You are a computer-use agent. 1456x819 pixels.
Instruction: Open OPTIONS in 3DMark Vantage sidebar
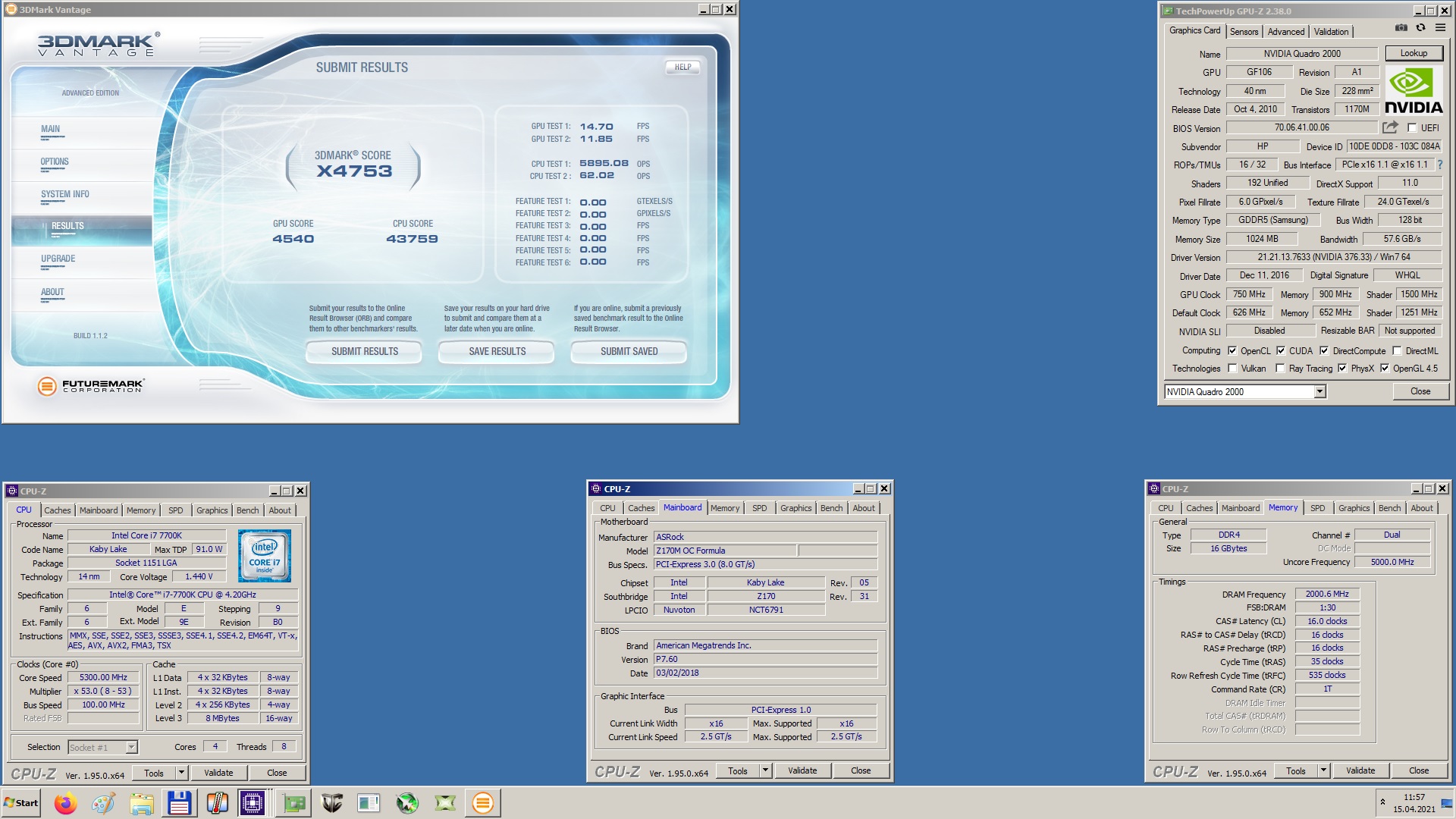coord(55,162)
